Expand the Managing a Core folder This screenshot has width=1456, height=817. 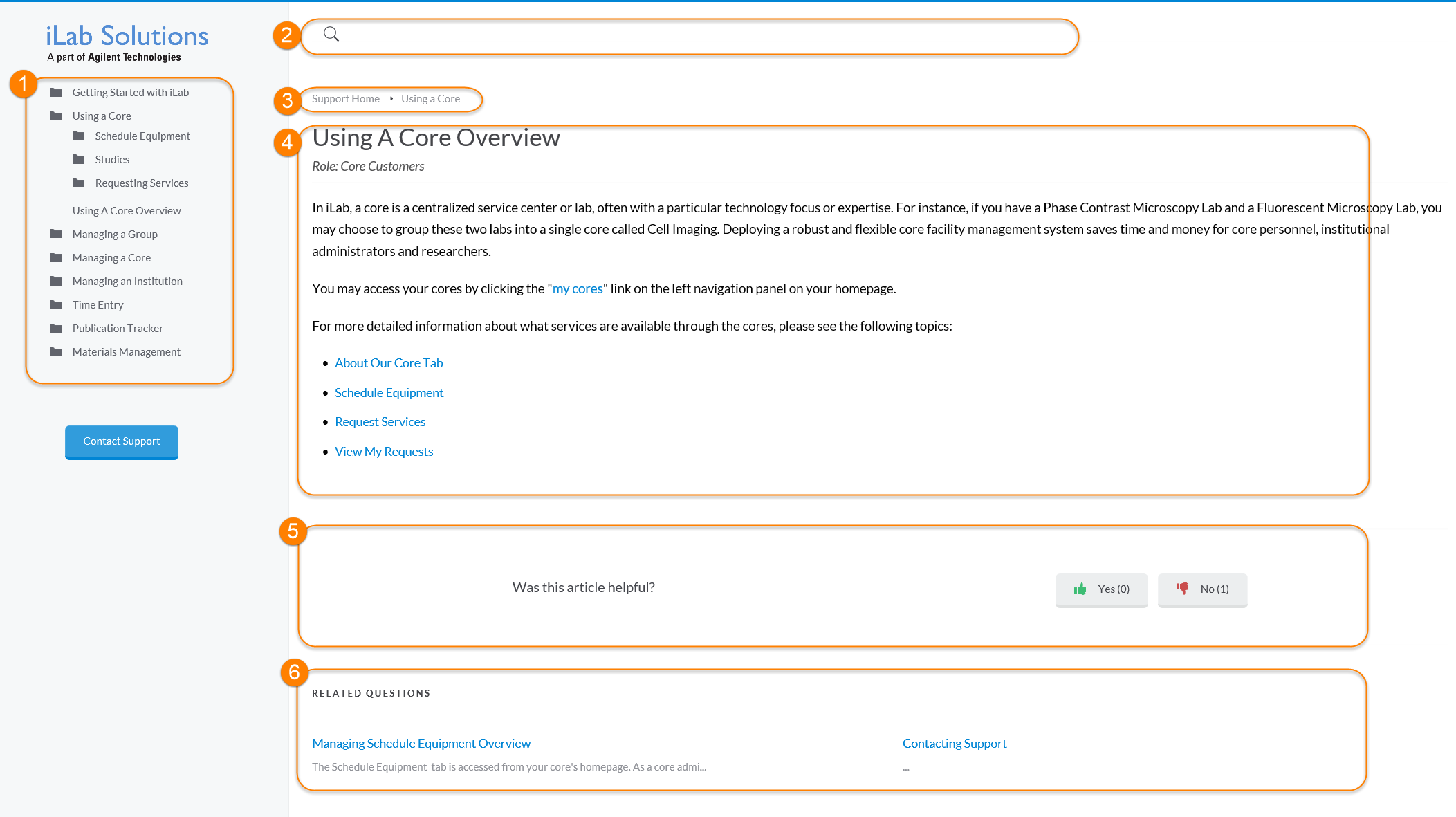tap(111, 258)
